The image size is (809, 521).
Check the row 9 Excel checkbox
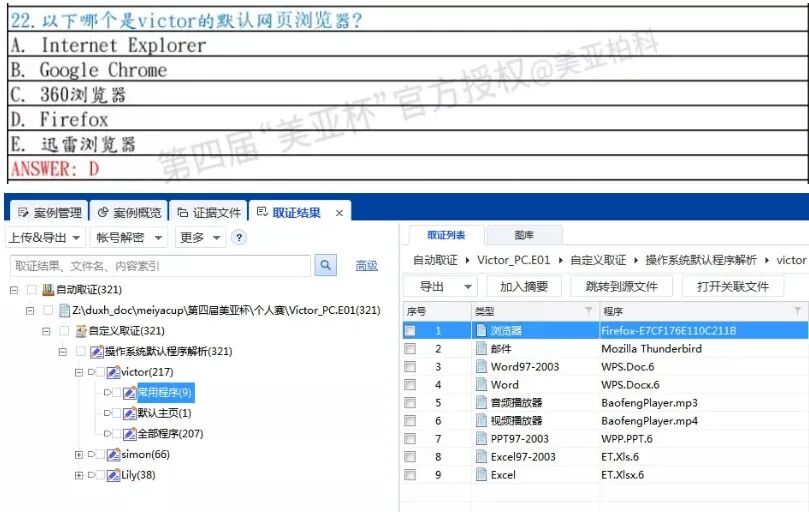point(410,475)
